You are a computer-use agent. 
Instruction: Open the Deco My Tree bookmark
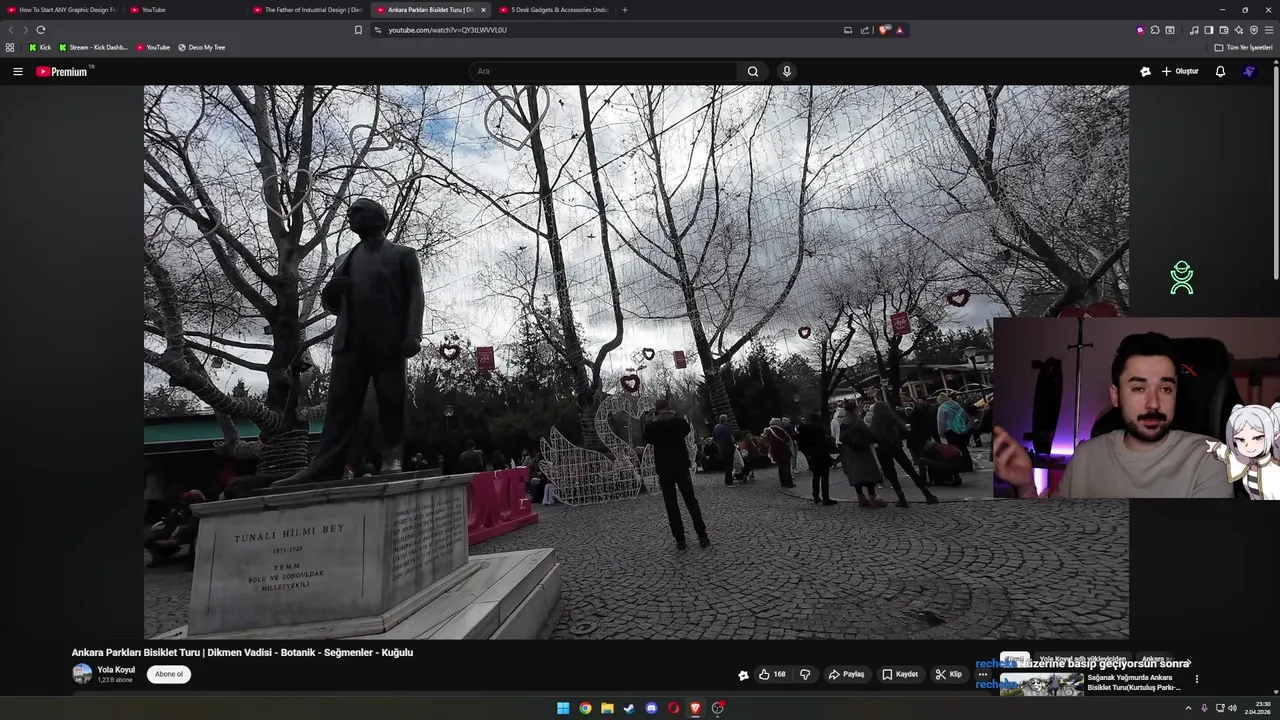tap(202, 47)
